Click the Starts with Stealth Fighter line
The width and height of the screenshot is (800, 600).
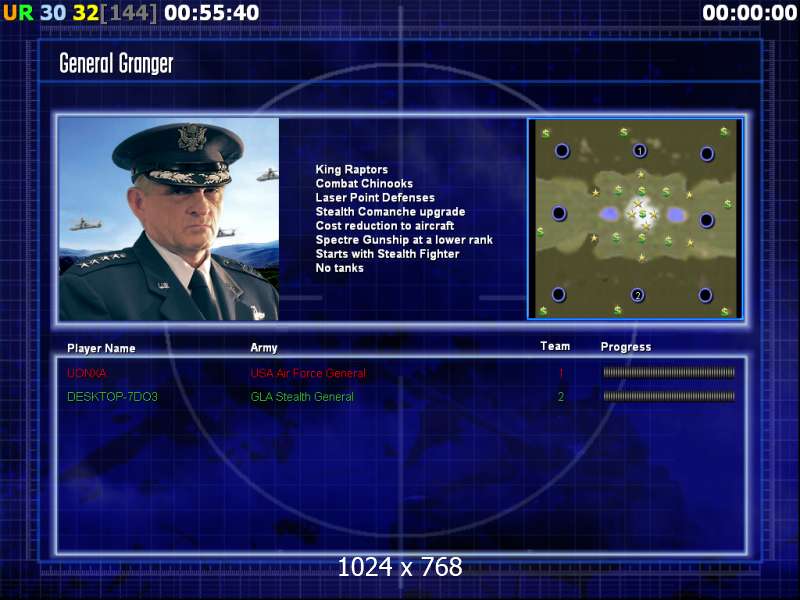(x=387, y=254)
